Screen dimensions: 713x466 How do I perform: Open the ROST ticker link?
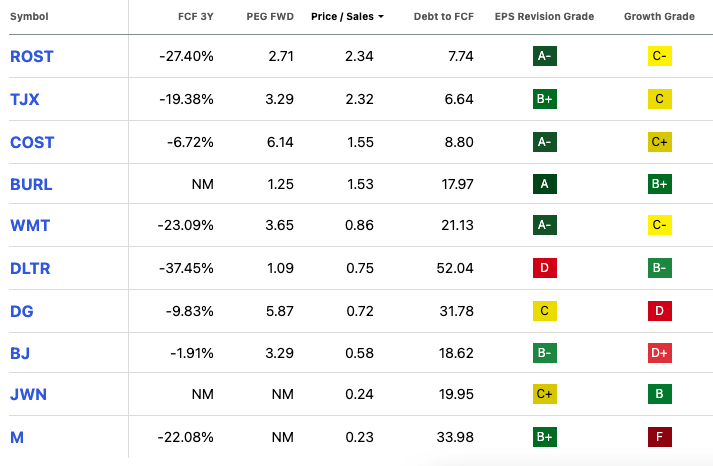[x=31, y=57]
